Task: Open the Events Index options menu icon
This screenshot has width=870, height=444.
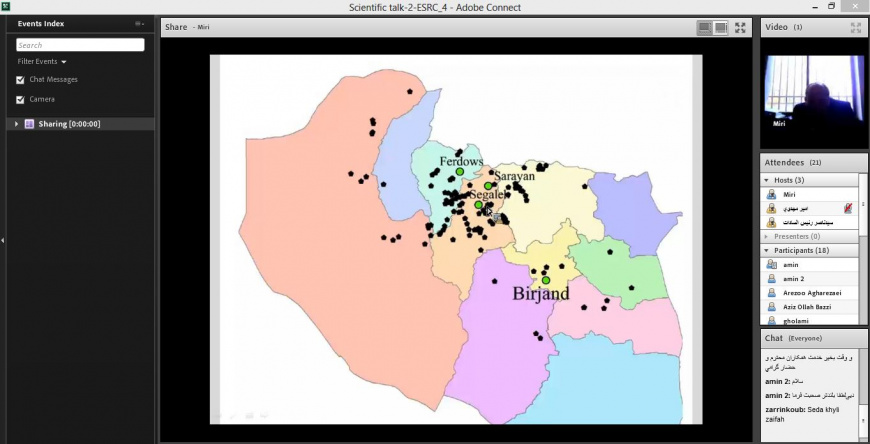Action: 139,23
